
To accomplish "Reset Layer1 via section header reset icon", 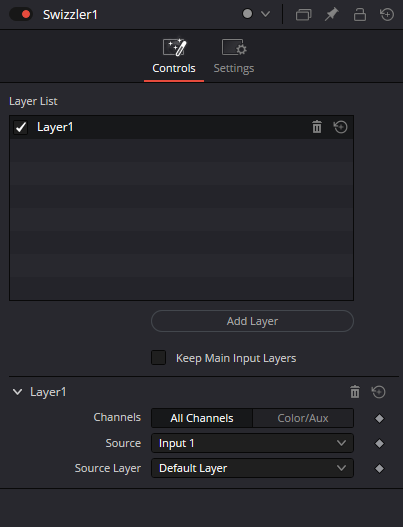I will click(x=378, y=392).
